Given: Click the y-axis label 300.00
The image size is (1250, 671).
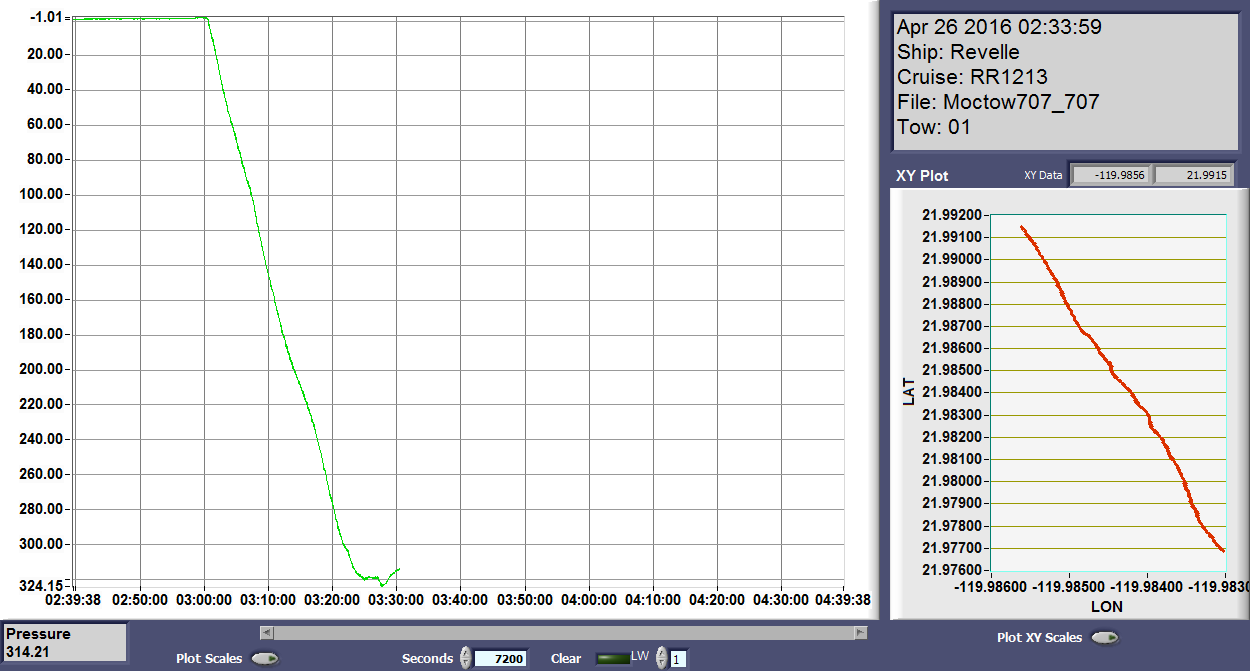Looking at the screenshot, I should (x=43, y=544).
